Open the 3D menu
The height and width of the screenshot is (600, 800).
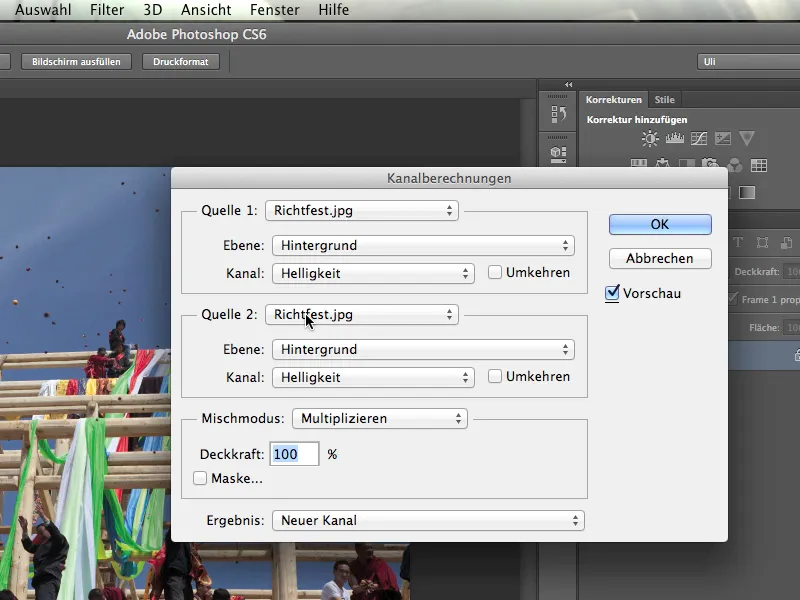point(153,10)
